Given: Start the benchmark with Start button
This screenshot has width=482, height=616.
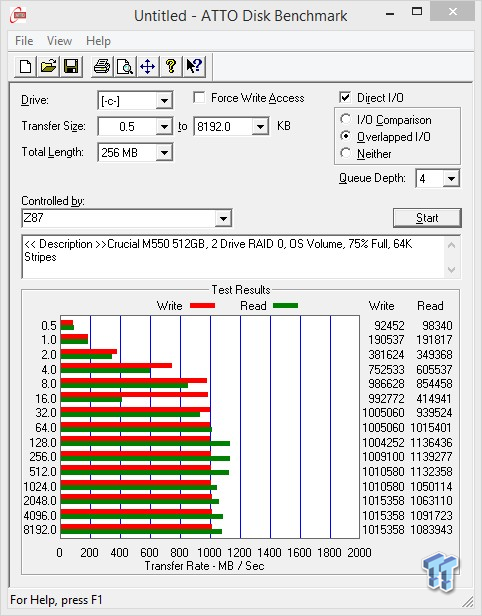Looking at the screenshot, I should (427, 218).
